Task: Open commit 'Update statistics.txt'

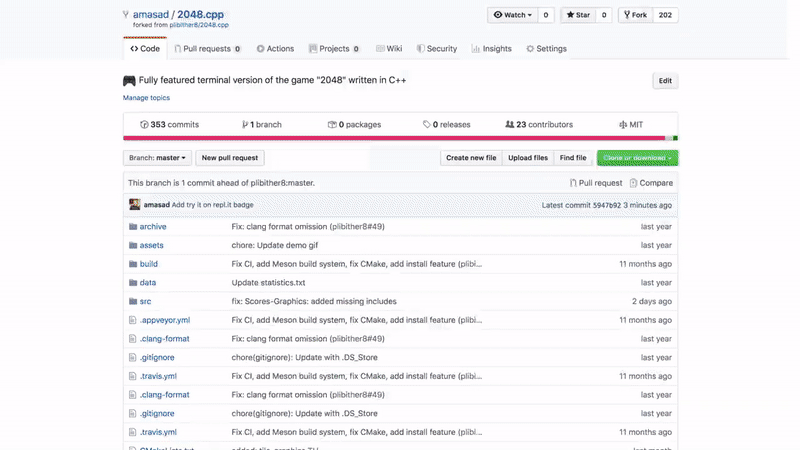Action: click(268, 282)
